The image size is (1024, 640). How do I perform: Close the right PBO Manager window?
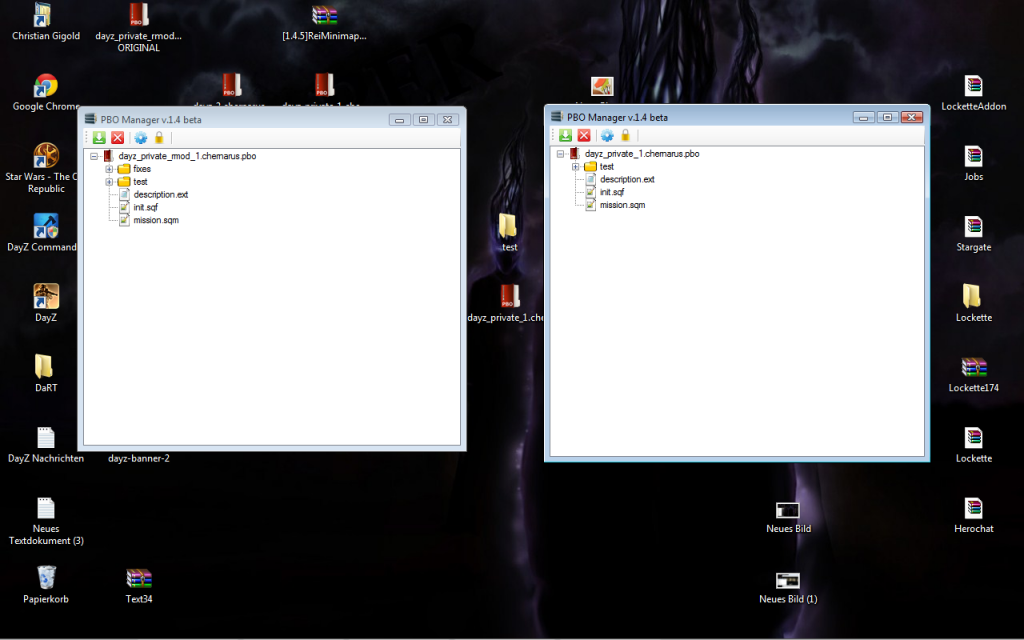coord(912,117)
